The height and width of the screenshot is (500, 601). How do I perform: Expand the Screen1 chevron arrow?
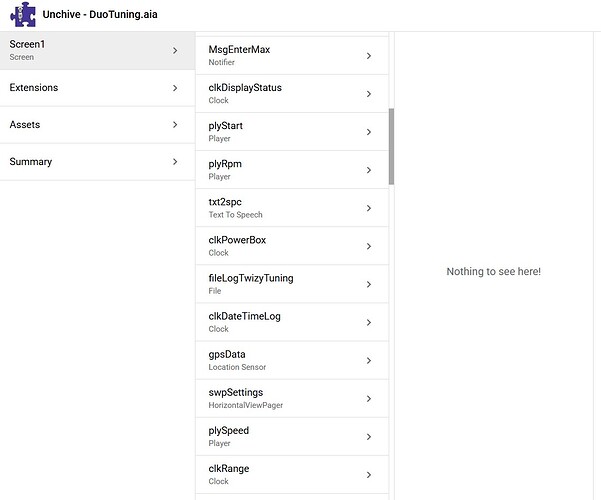point(175,50)
